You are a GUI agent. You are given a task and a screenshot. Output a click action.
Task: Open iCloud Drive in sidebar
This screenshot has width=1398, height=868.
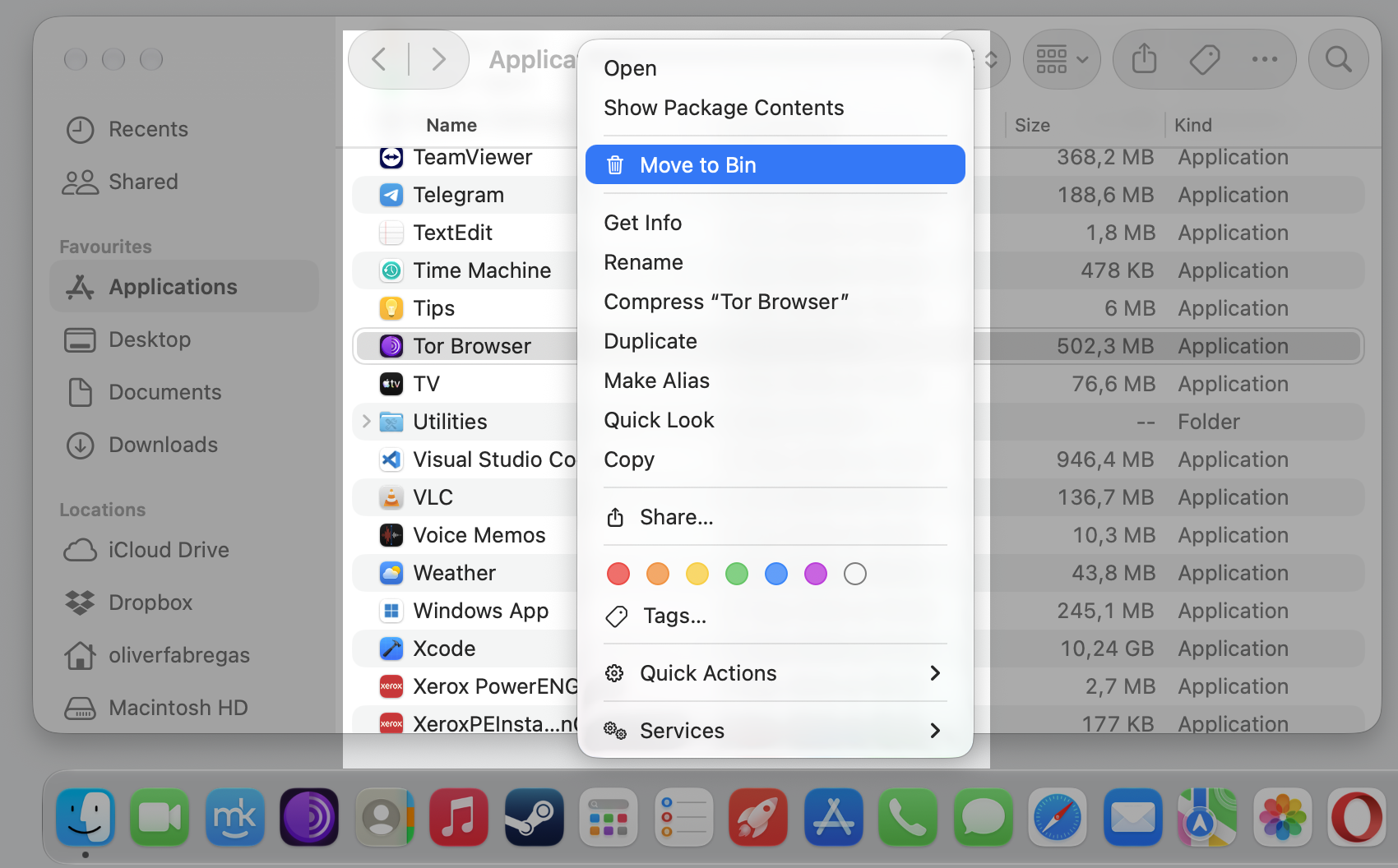tap(184, 550)
